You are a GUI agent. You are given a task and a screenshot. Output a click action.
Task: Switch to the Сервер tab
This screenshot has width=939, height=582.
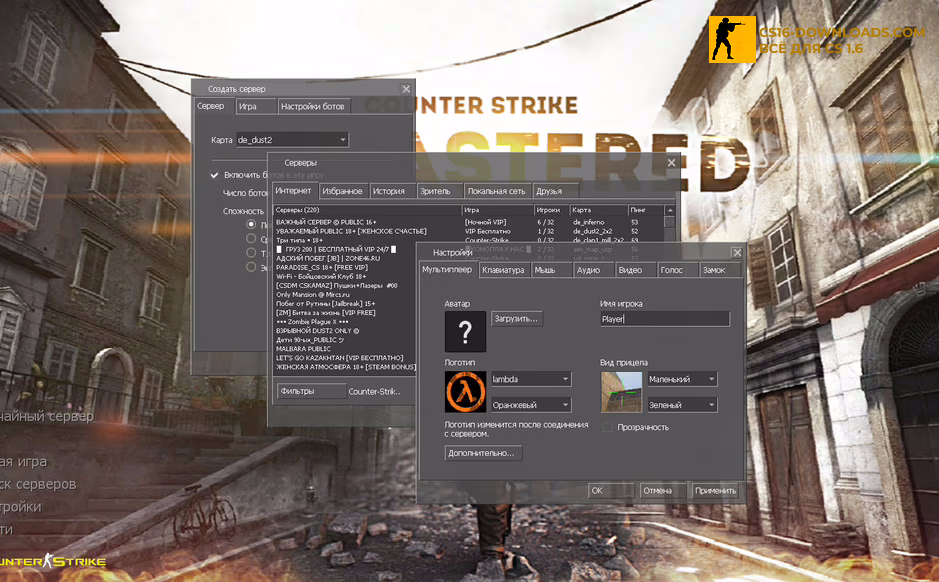[x=211, y=106]
